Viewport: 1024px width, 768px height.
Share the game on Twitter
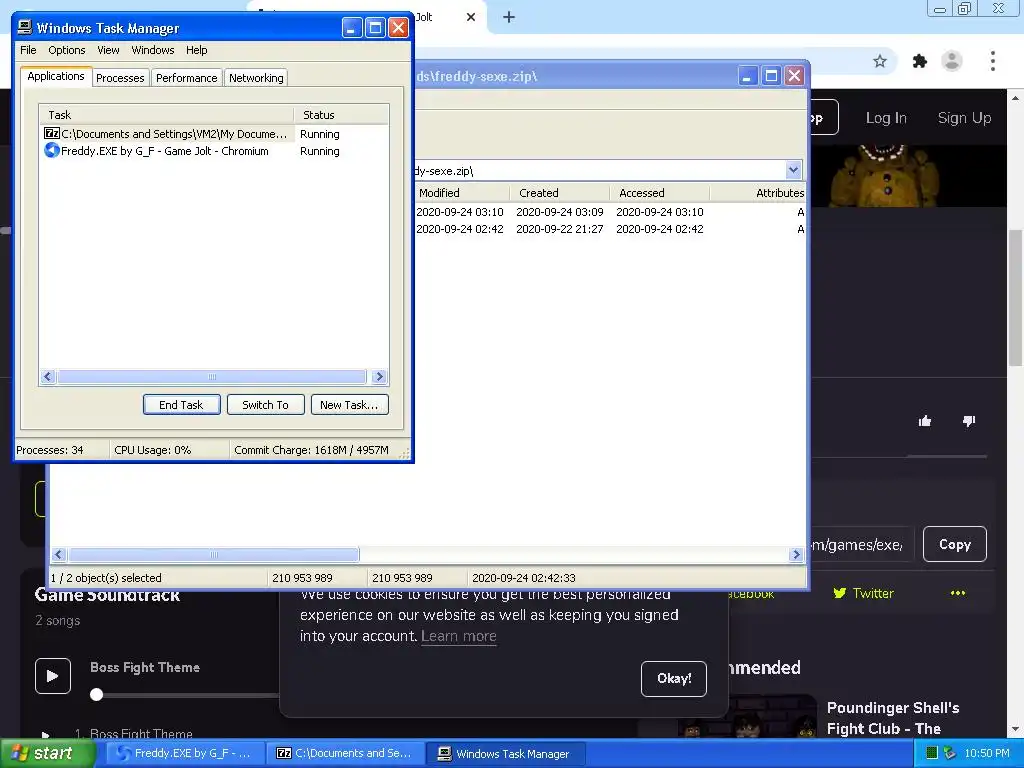[864, 593]
